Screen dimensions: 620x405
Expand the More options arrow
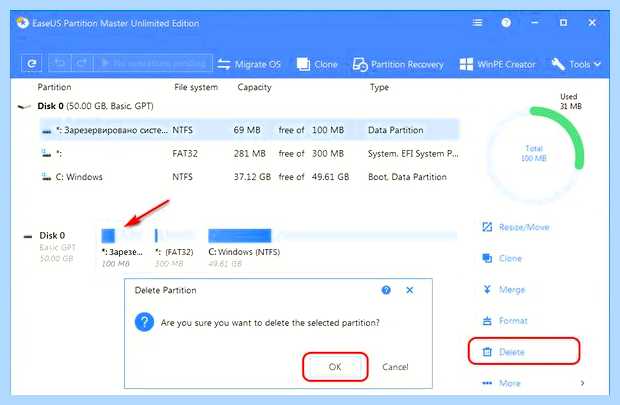pyautogui.click(x=582, y=383)
